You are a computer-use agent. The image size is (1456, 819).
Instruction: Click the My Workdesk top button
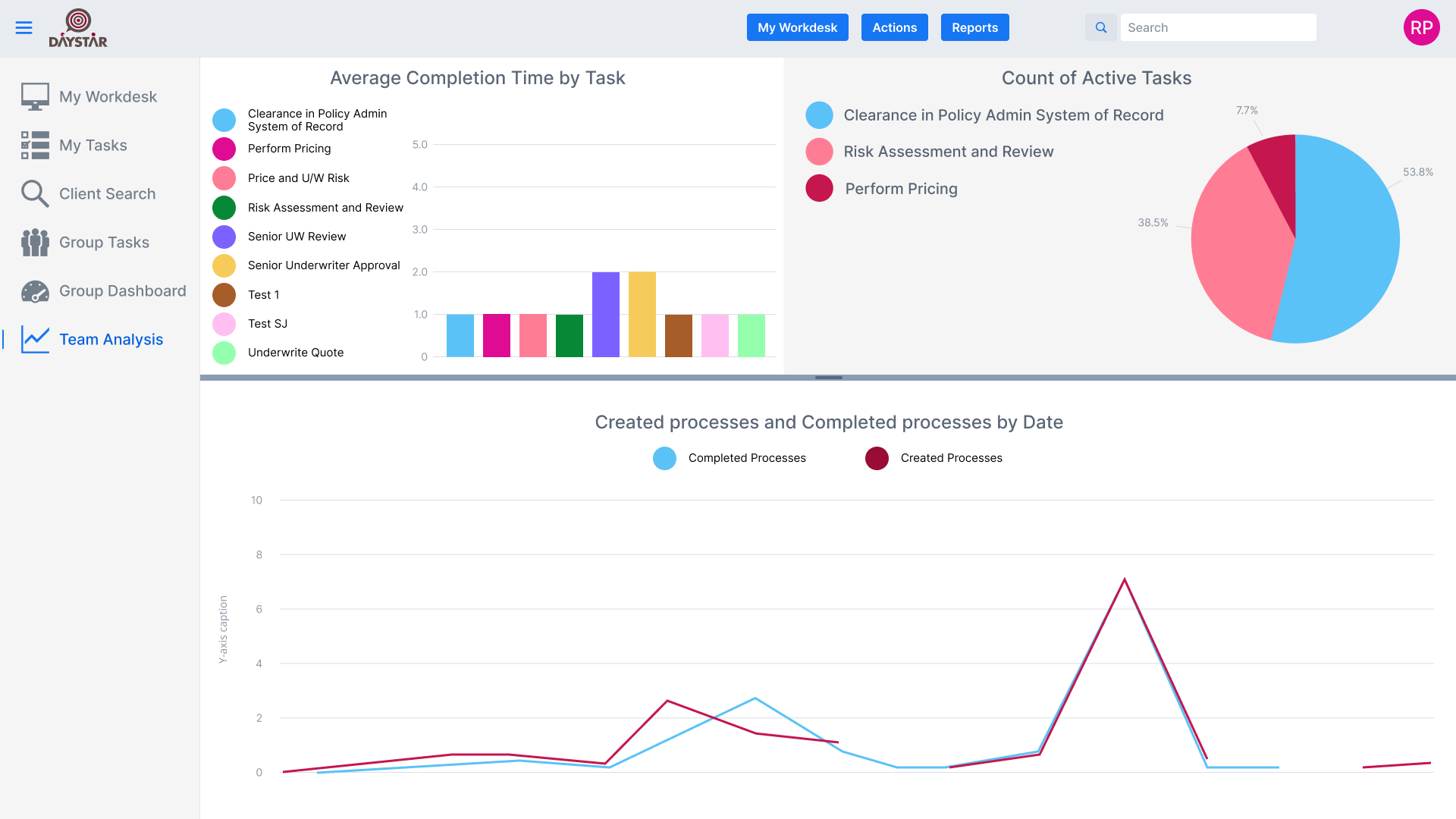[797, 27]
